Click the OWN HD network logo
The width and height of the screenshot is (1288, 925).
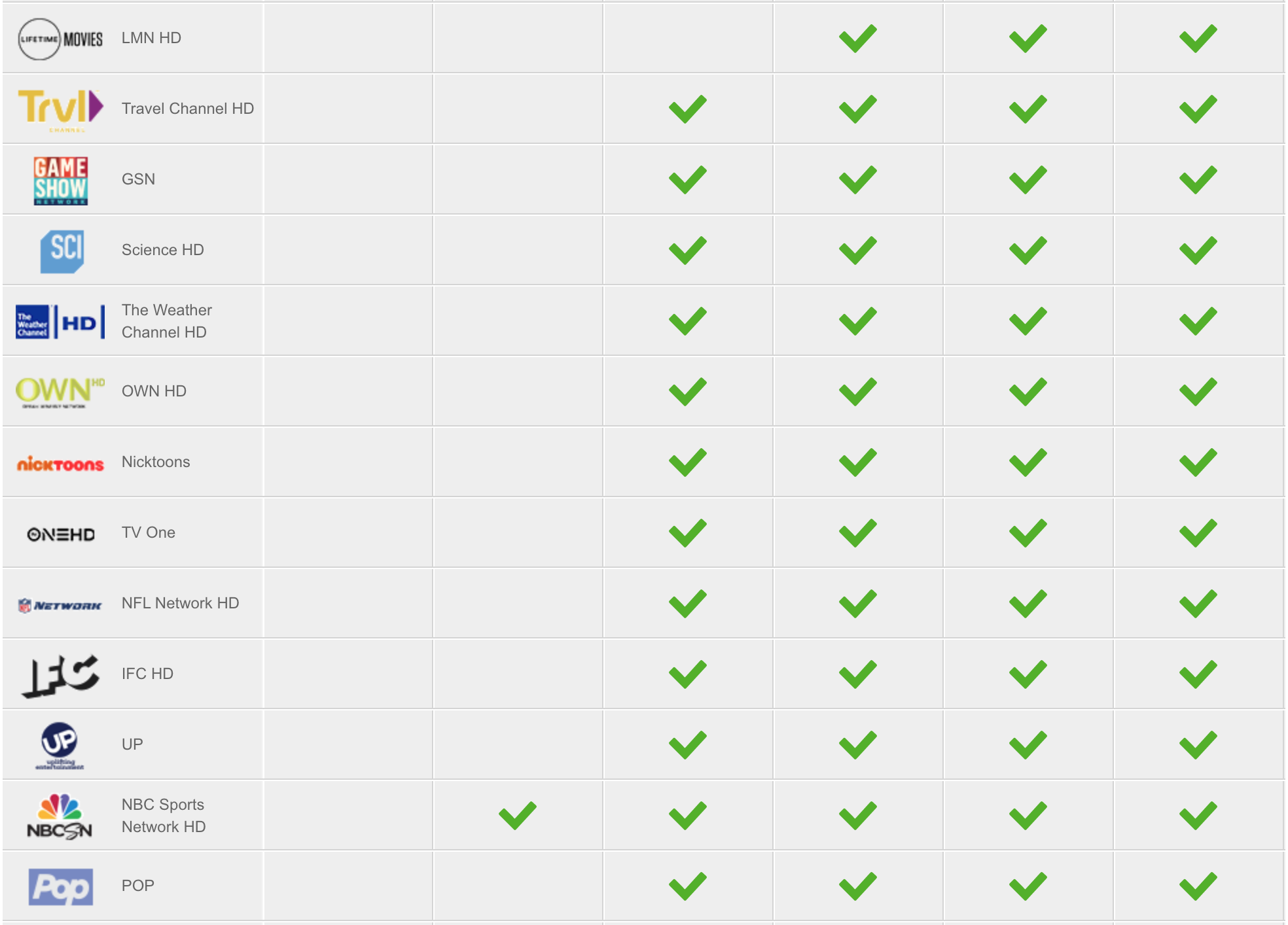60,393
